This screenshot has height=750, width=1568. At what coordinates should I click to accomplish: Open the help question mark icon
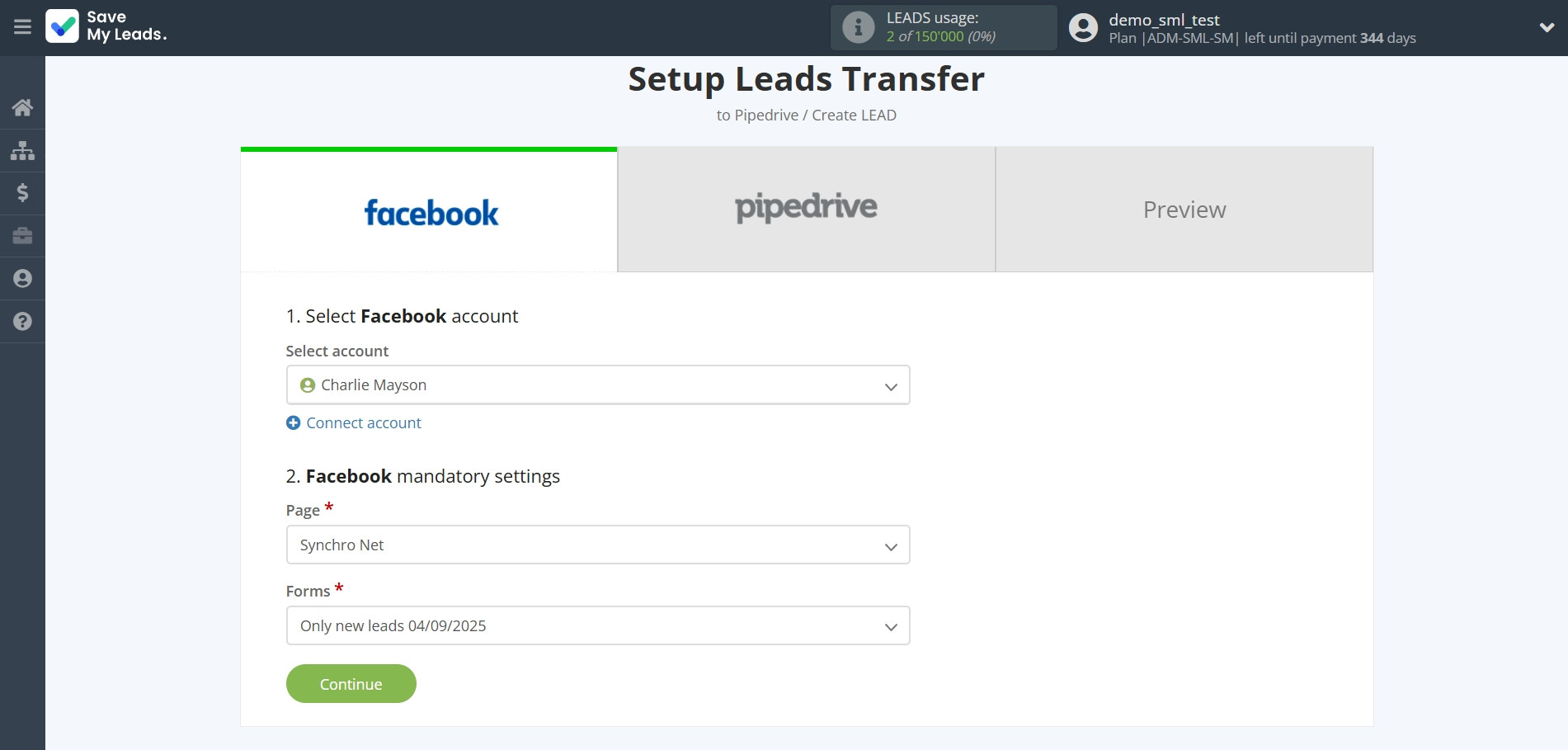click(22, 322)
